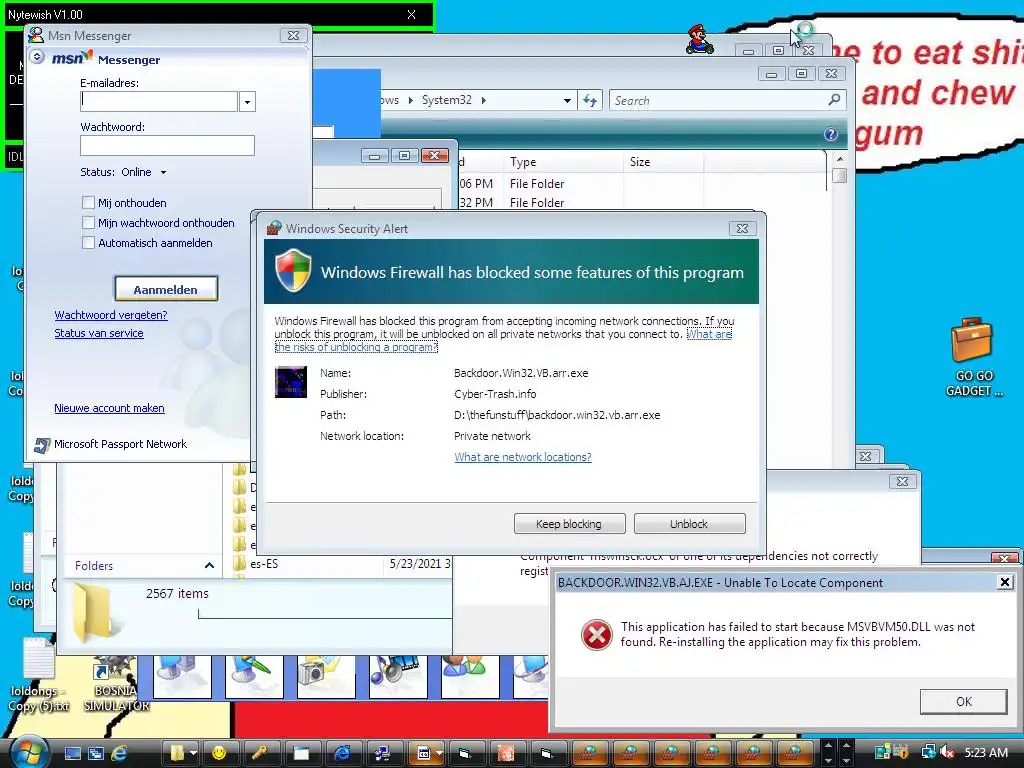Click OK in Unable To Locate Component dialog
The width and height of the screenshot is (1024, 768).
pos(963,701)
